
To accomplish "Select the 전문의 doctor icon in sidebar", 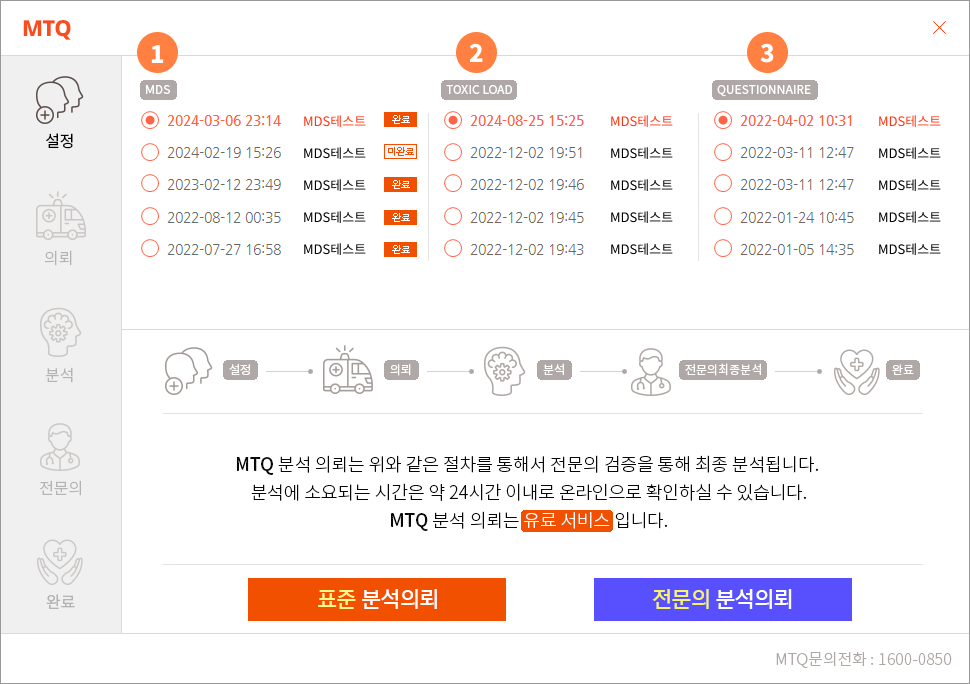I will tap(60, 447).
